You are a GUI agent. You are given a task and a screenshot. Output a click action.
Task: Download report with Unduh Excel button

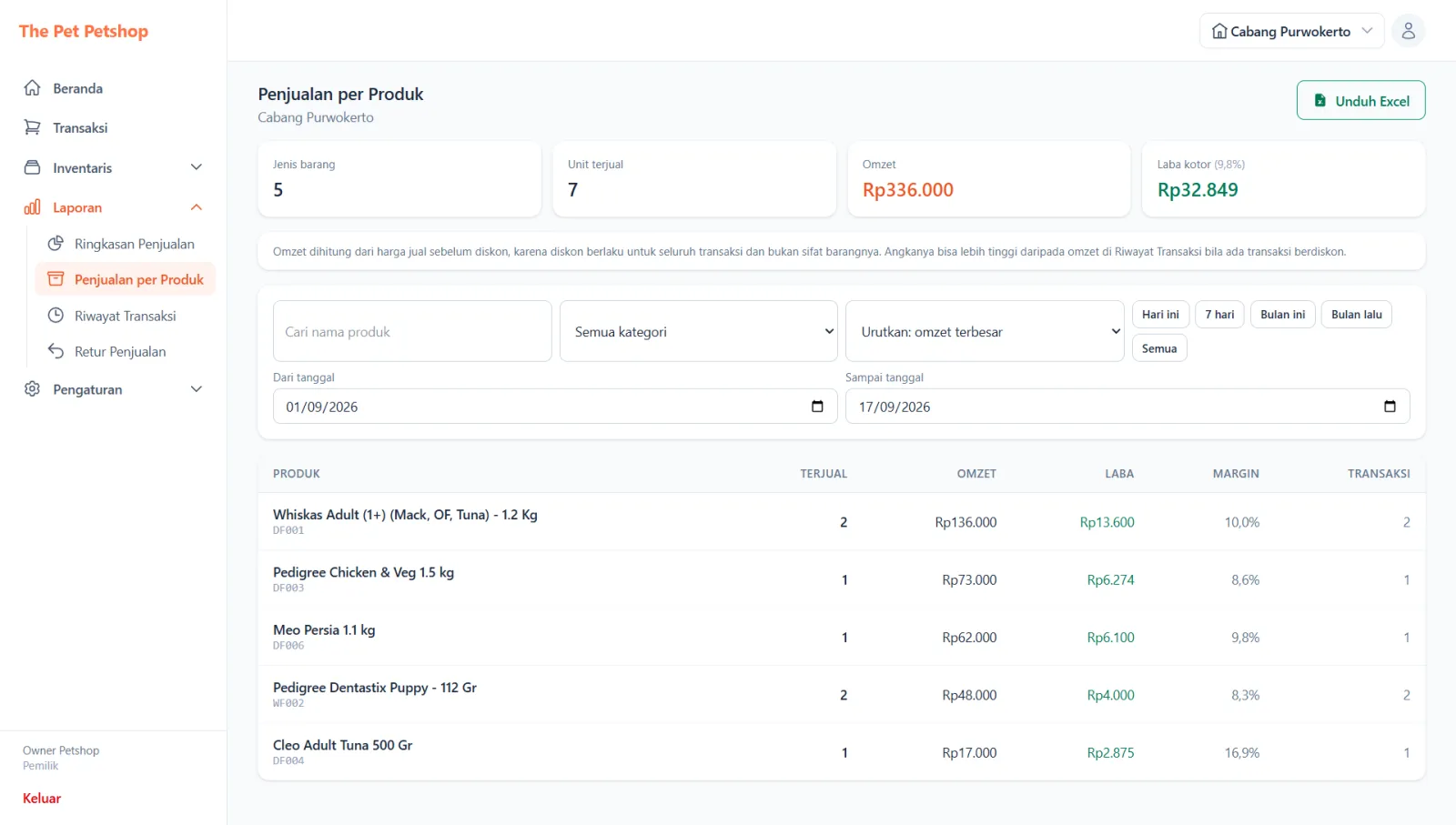pos(1360,101)
